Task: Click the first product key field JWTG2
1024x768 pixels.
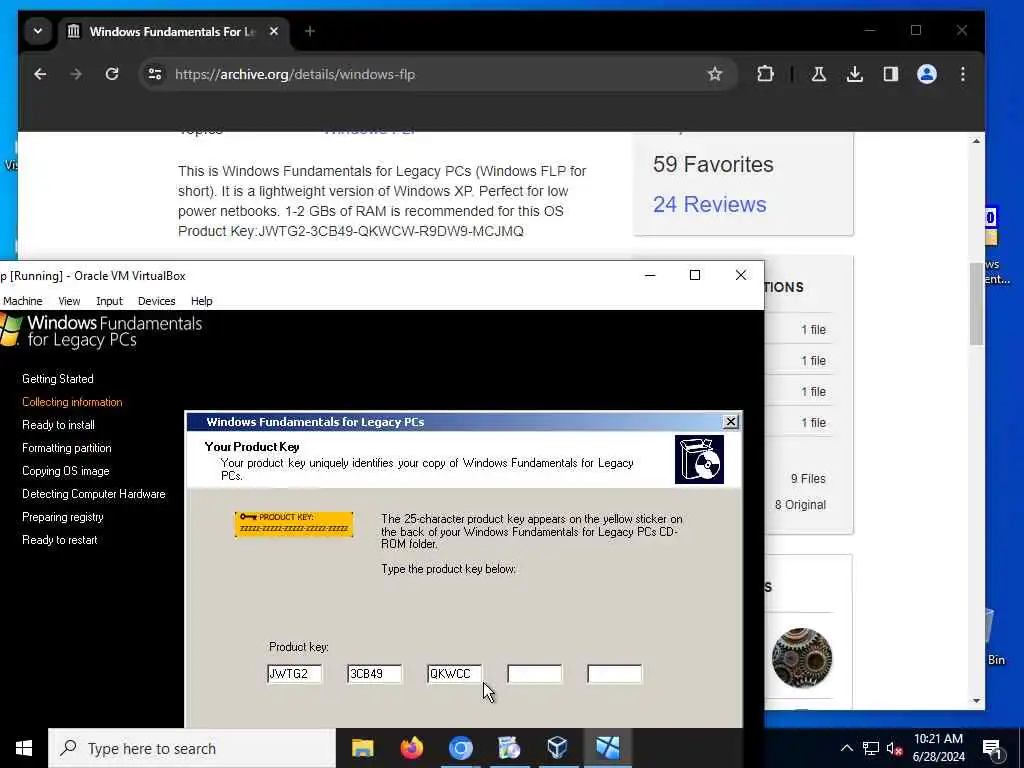Action: pos(295,673)
